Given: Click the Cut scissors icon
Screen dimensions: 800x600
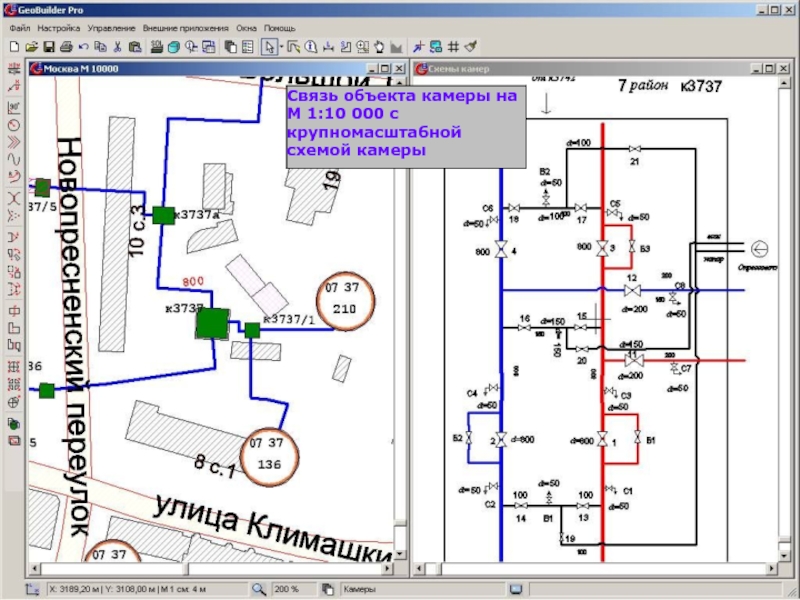Looking at the screenshot, I should coord(117,47).
